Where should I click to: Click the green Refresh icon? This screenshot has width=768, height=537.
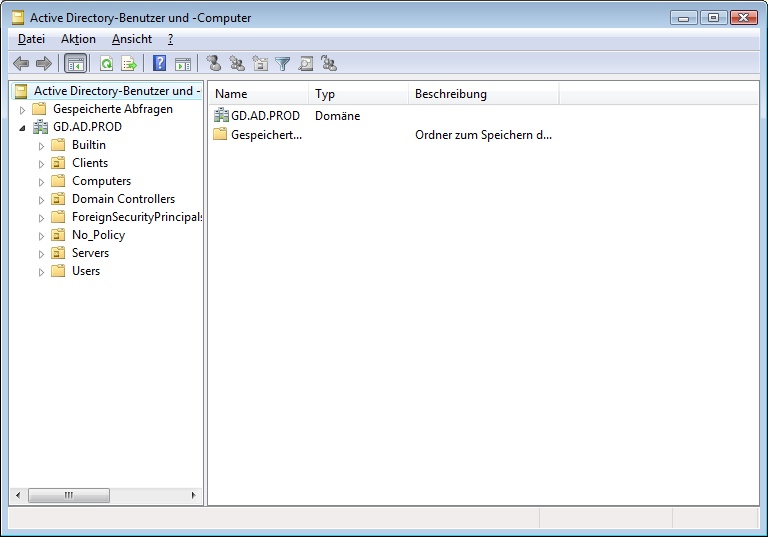[106, 64]
